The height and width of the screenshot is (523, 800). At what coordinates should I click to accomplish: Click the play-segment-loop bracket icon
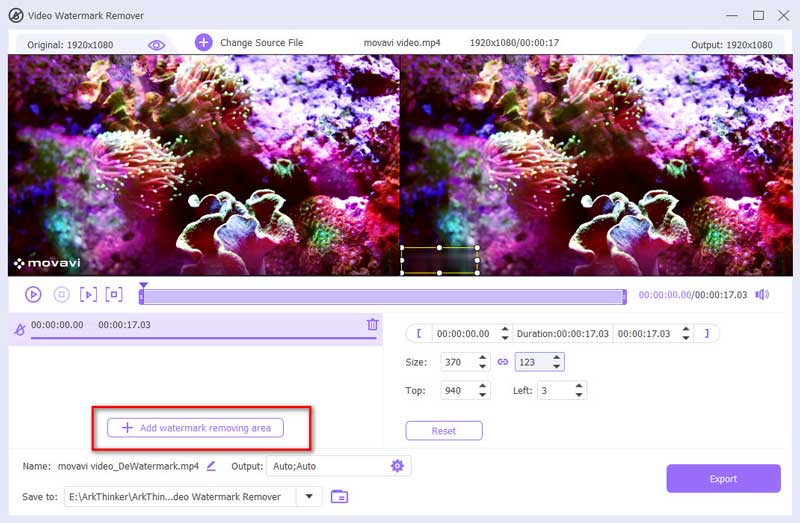coord(114,294)
